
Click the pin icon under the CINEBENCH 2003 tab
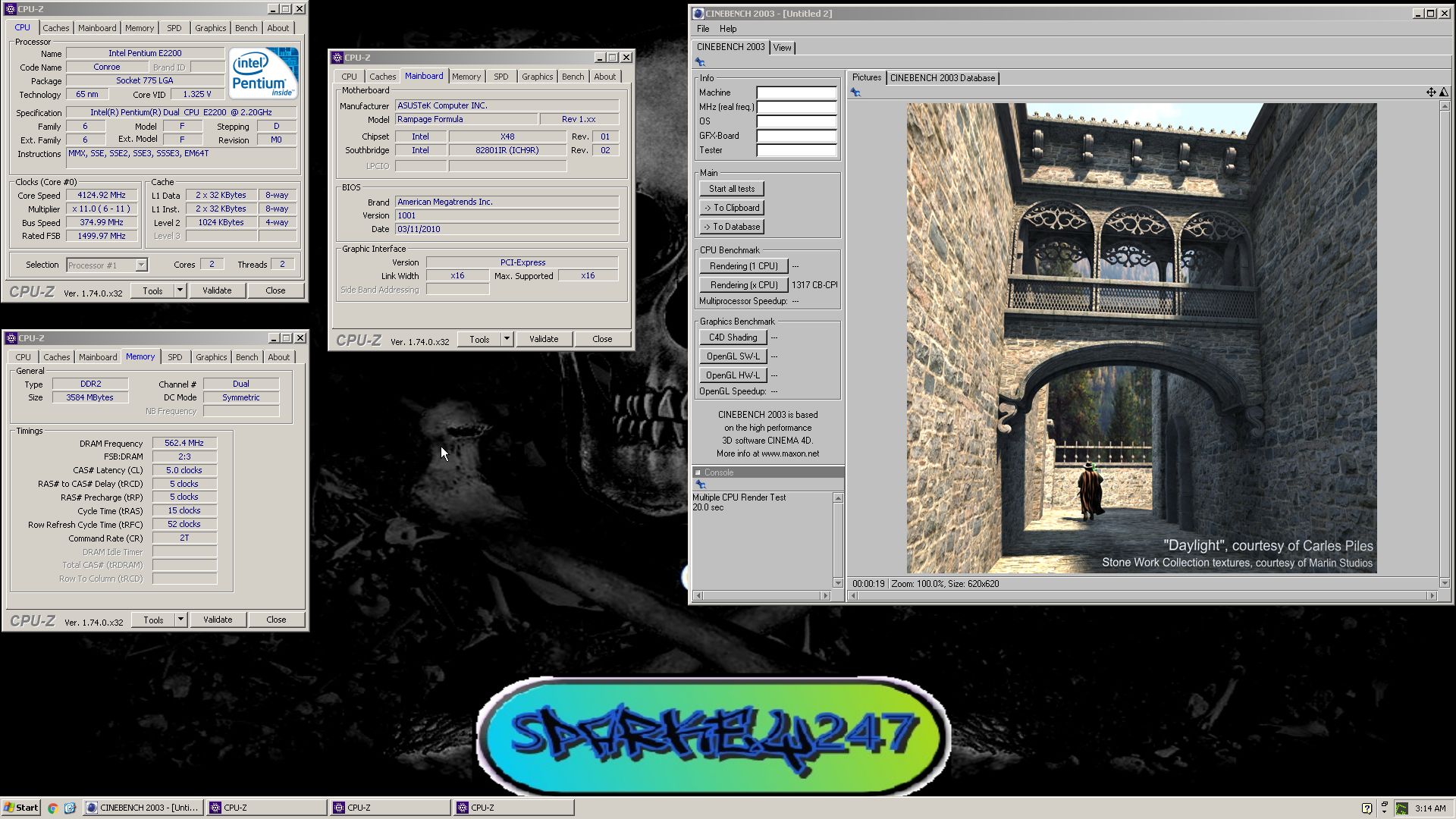click(x=700, y=62)
